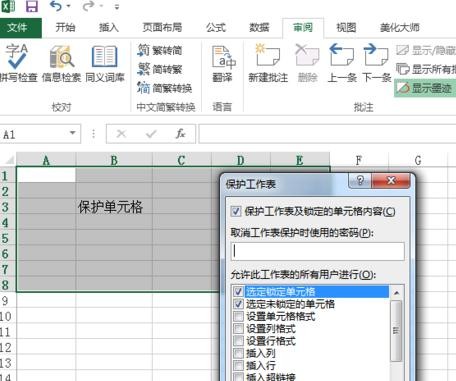456x381 pixels.
Task: Click the formula bar cancel X icon
Action: [x=121, y=134]
